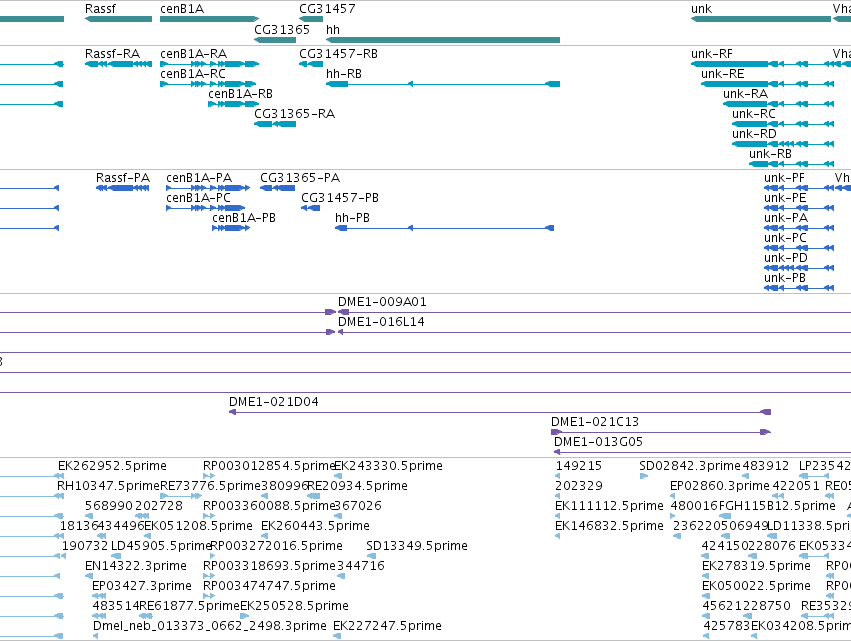The width and height of the screenshot is (851, 641).
Task: Click protein cenB1A-PA
Action: click(208, 188)
